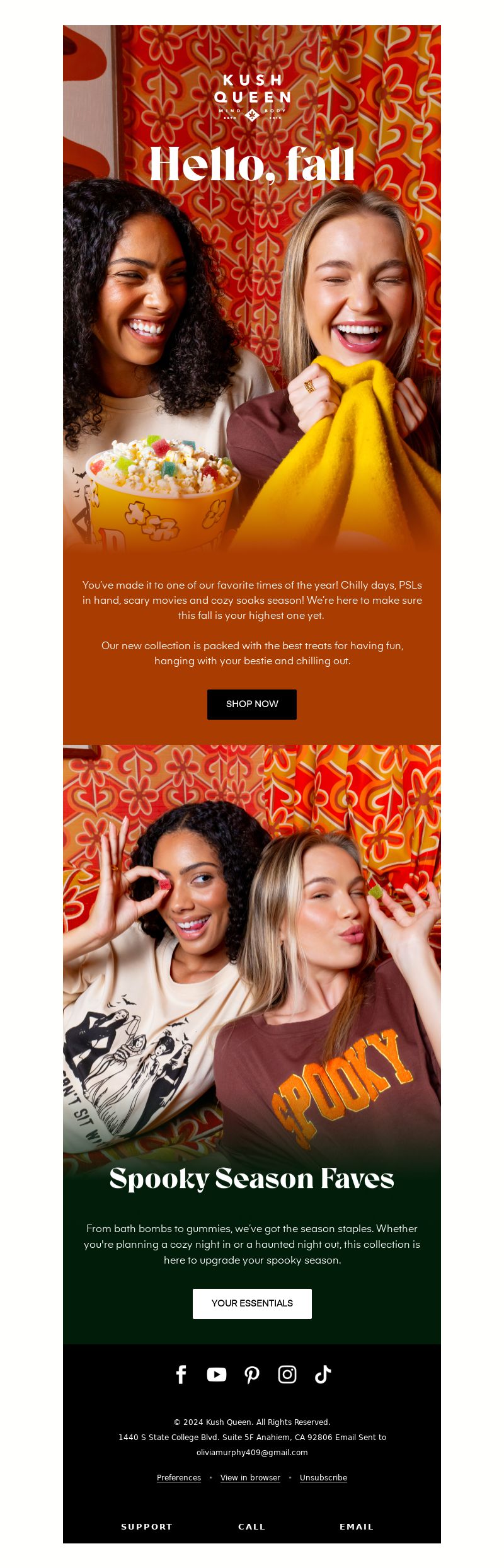Click the Spooky Season Faves heading
504x1568 pixels.
252,1179
